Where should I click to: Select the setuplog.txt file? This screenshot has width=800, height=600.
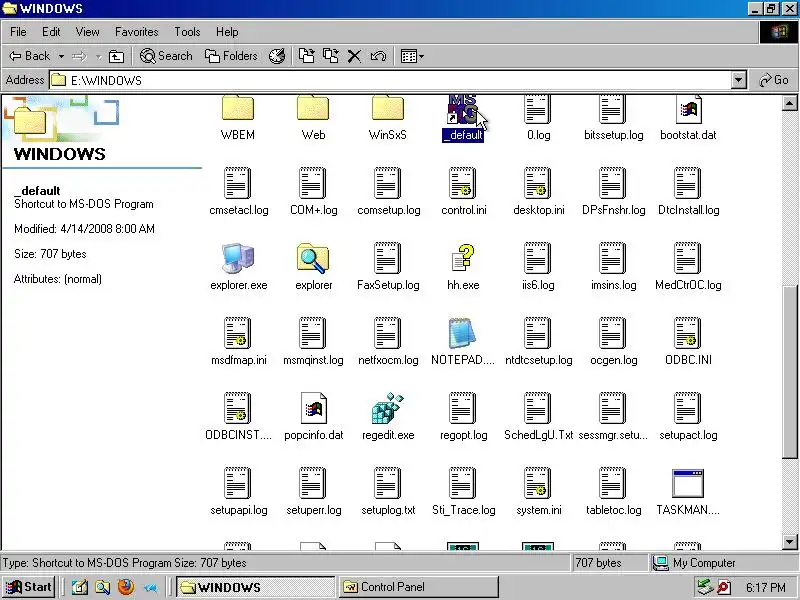tap(388, 483)
